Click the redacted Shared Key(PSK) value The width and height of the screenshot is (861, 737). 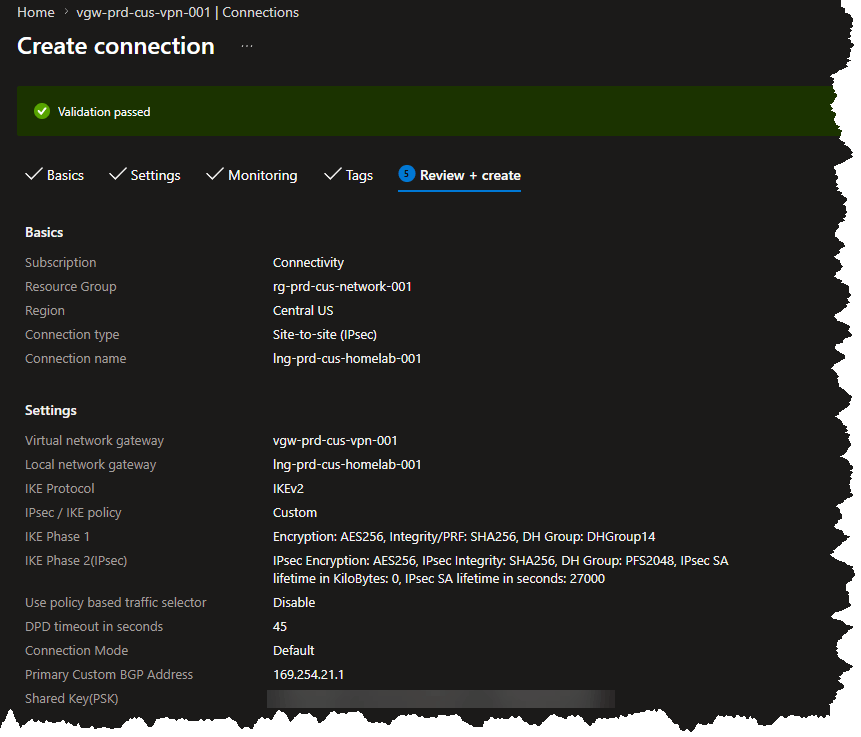[x=441, y=699]
